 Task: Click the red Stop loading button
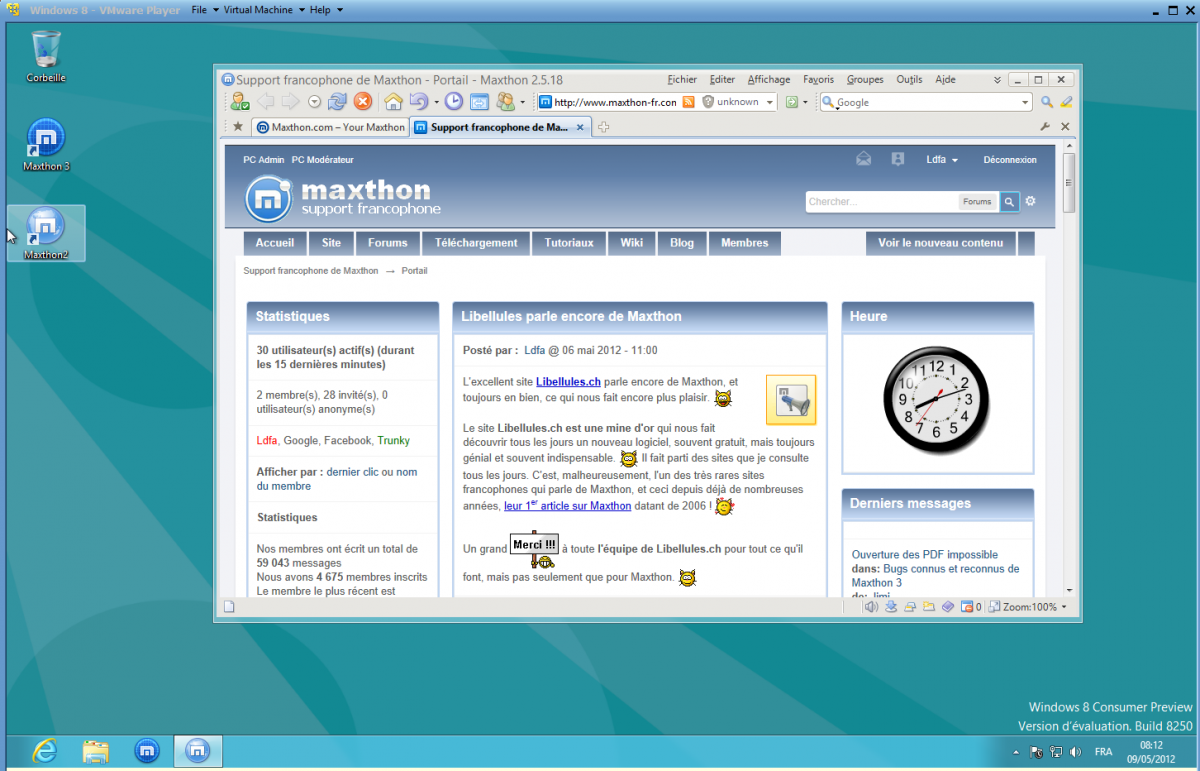(363, 101)
